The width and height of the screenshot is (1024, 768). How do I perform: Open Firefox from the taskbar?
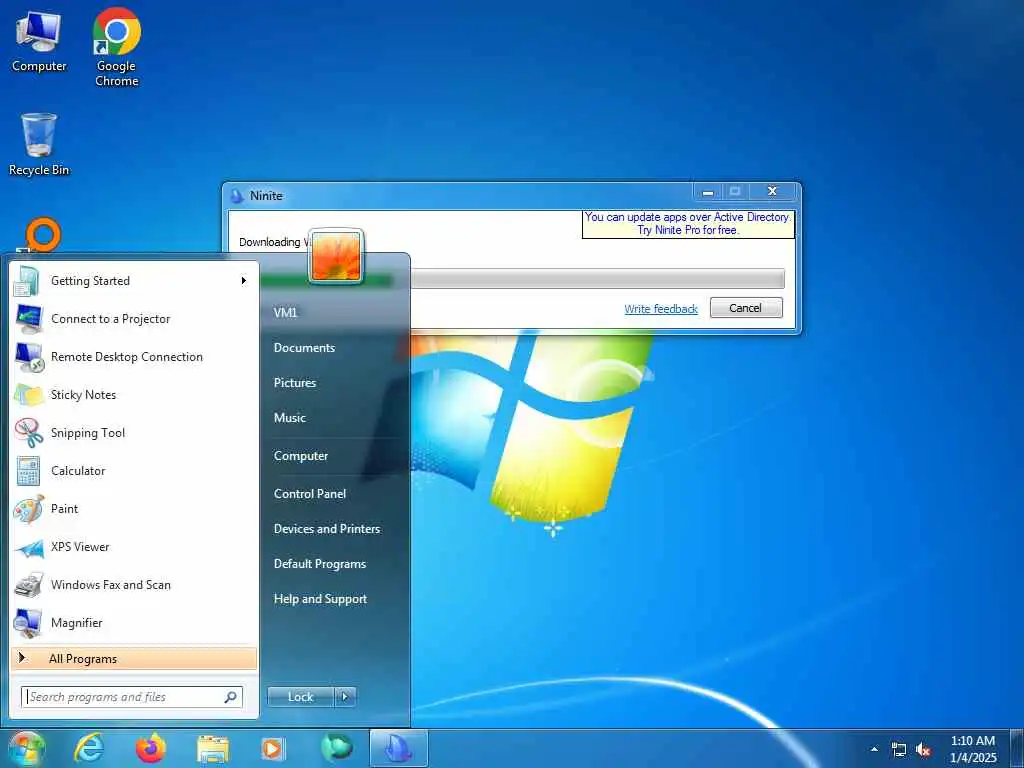pyautogui.click(x=150, y=748)
